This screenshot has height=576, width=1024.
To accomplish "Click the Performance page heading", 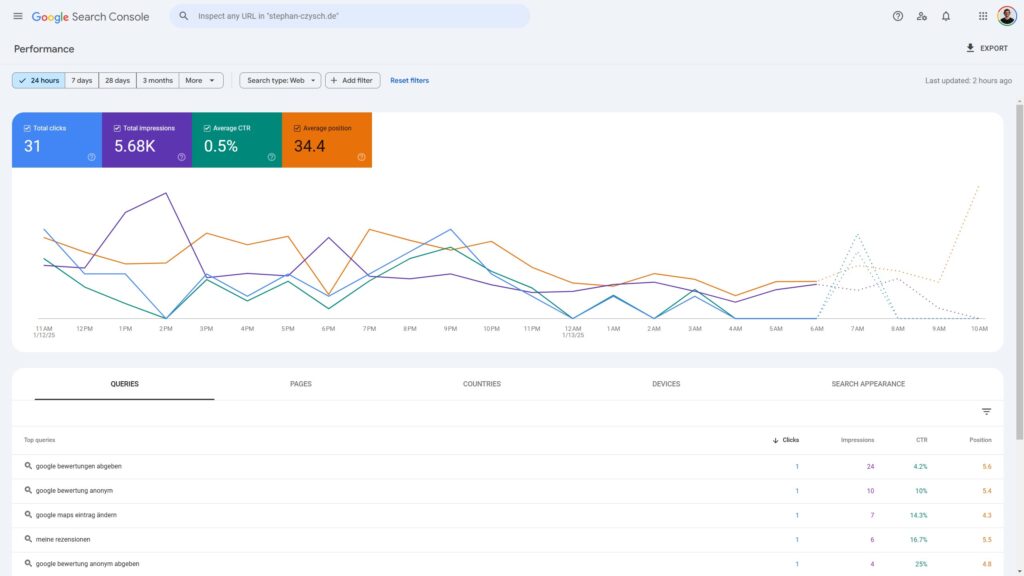I will tap(44, 49).
